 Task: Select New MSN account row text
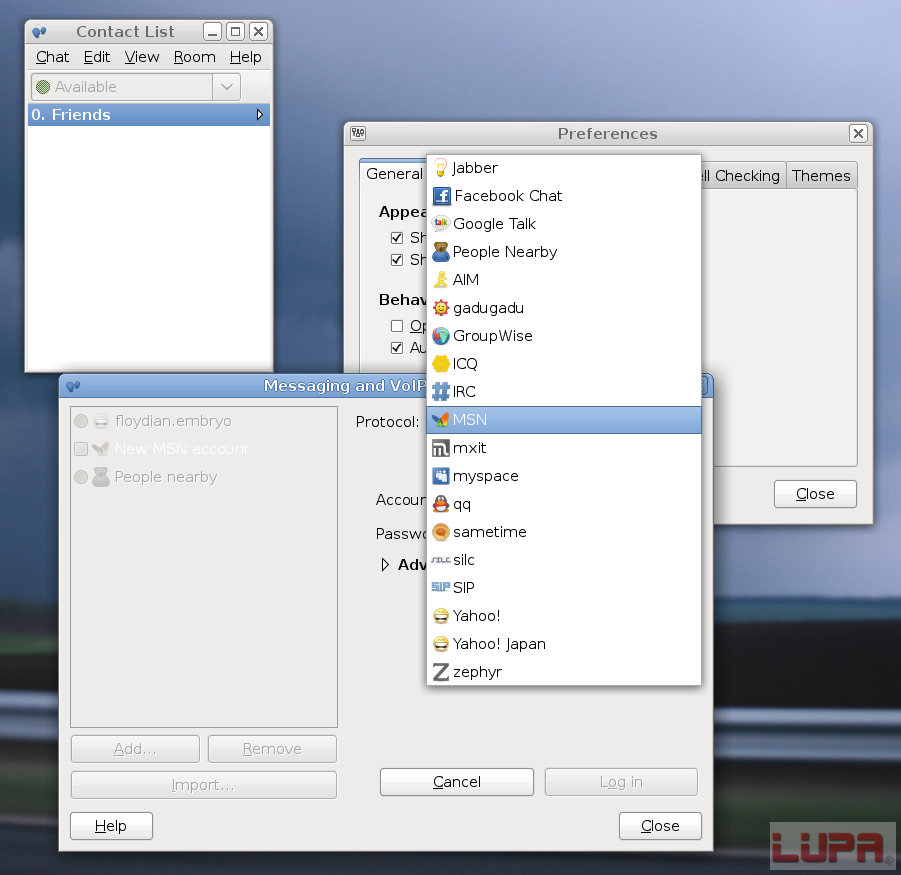[x=182, y=449]
